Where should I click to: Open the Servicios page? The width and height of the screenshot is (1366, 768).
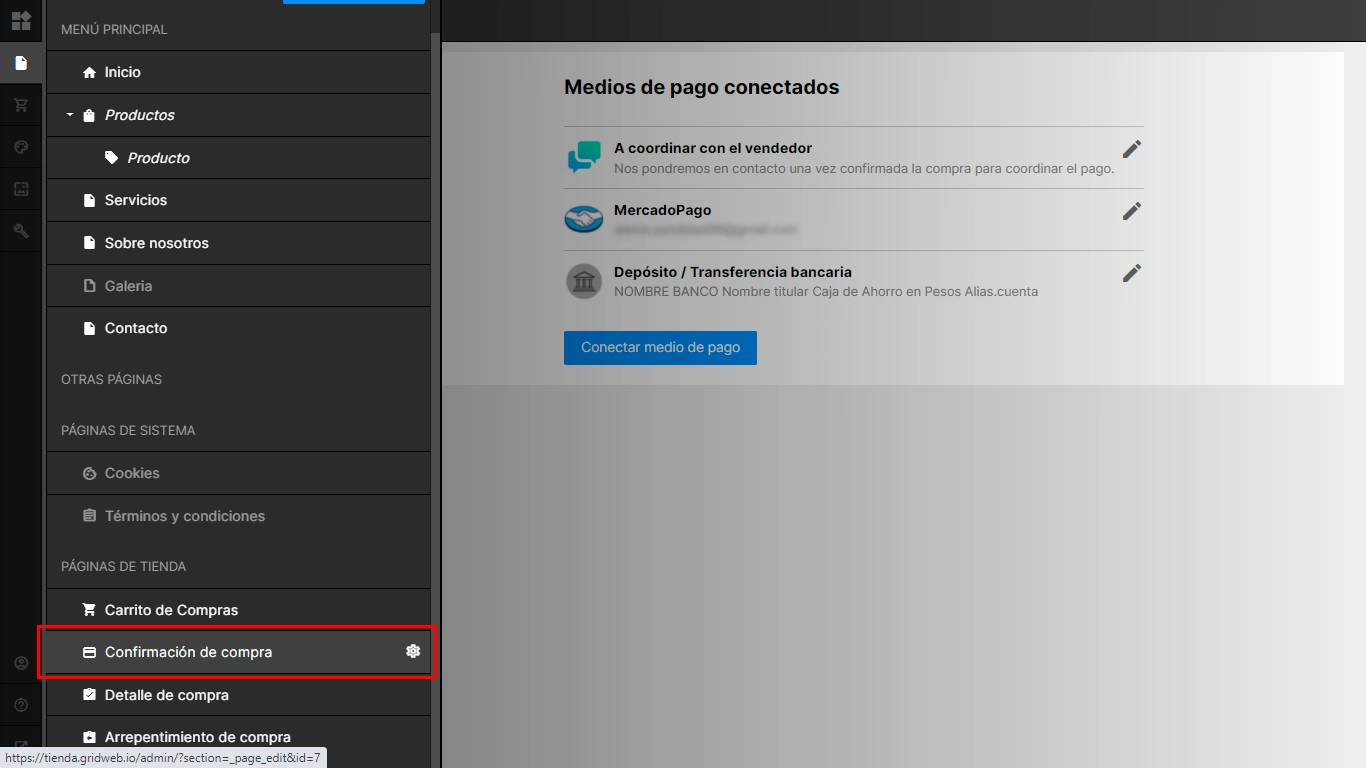click(238, 200)
